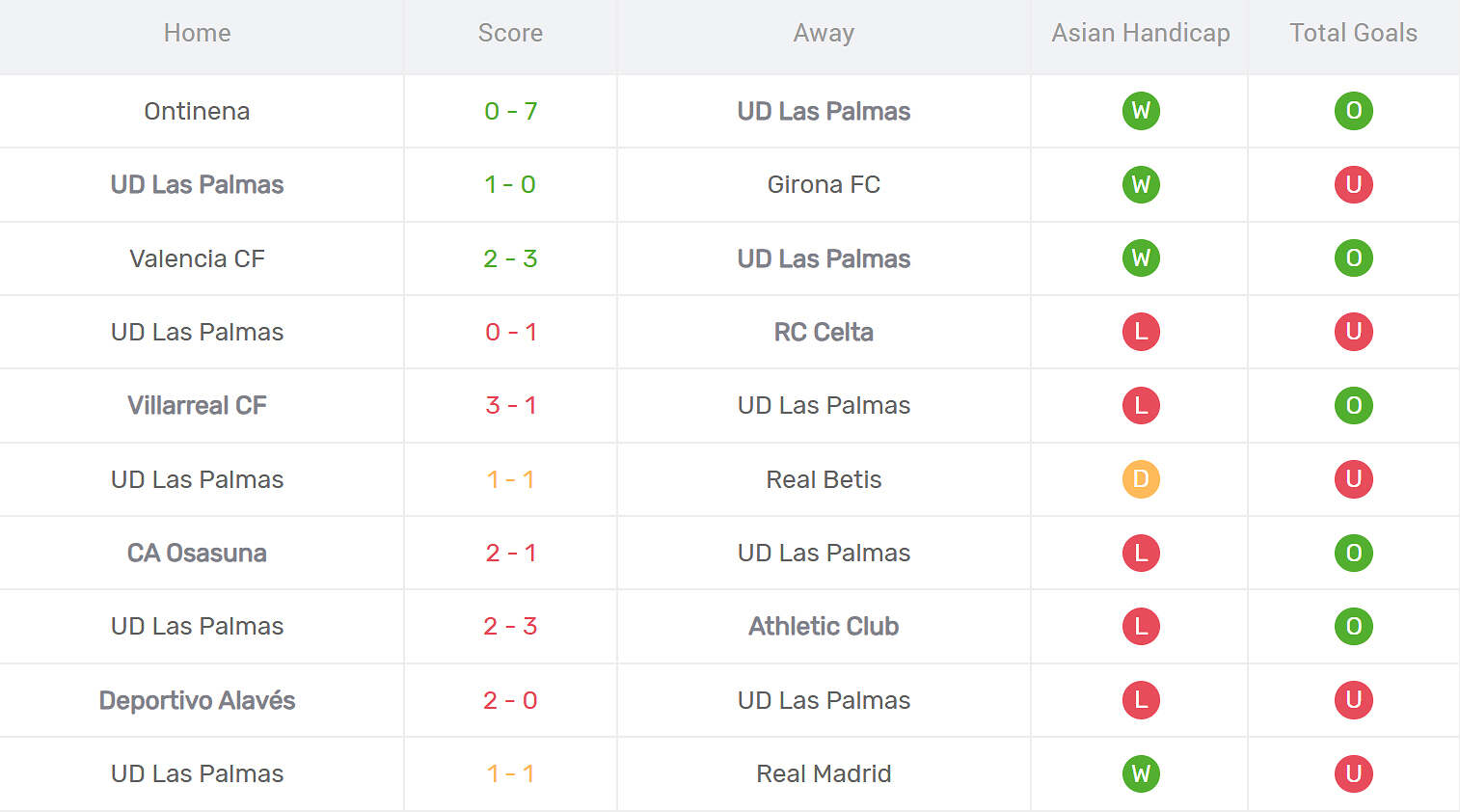Click the O total goals badge for Athletic Club match
This screenshot has width=1460, height=812.
[x=1353, y=626]
